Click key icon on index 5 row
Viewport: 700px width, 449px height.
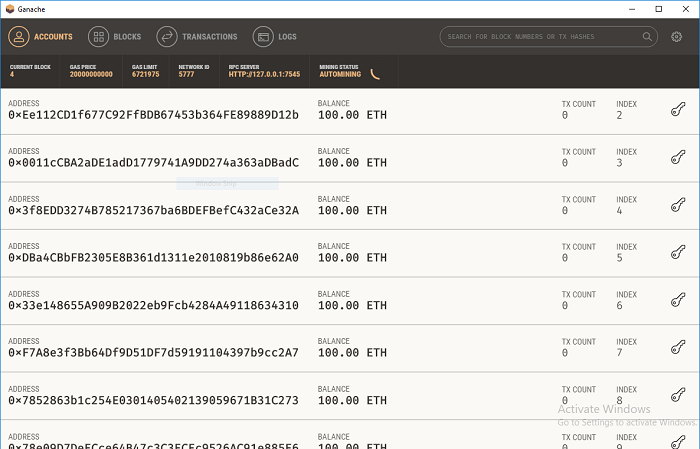[678, 252]
